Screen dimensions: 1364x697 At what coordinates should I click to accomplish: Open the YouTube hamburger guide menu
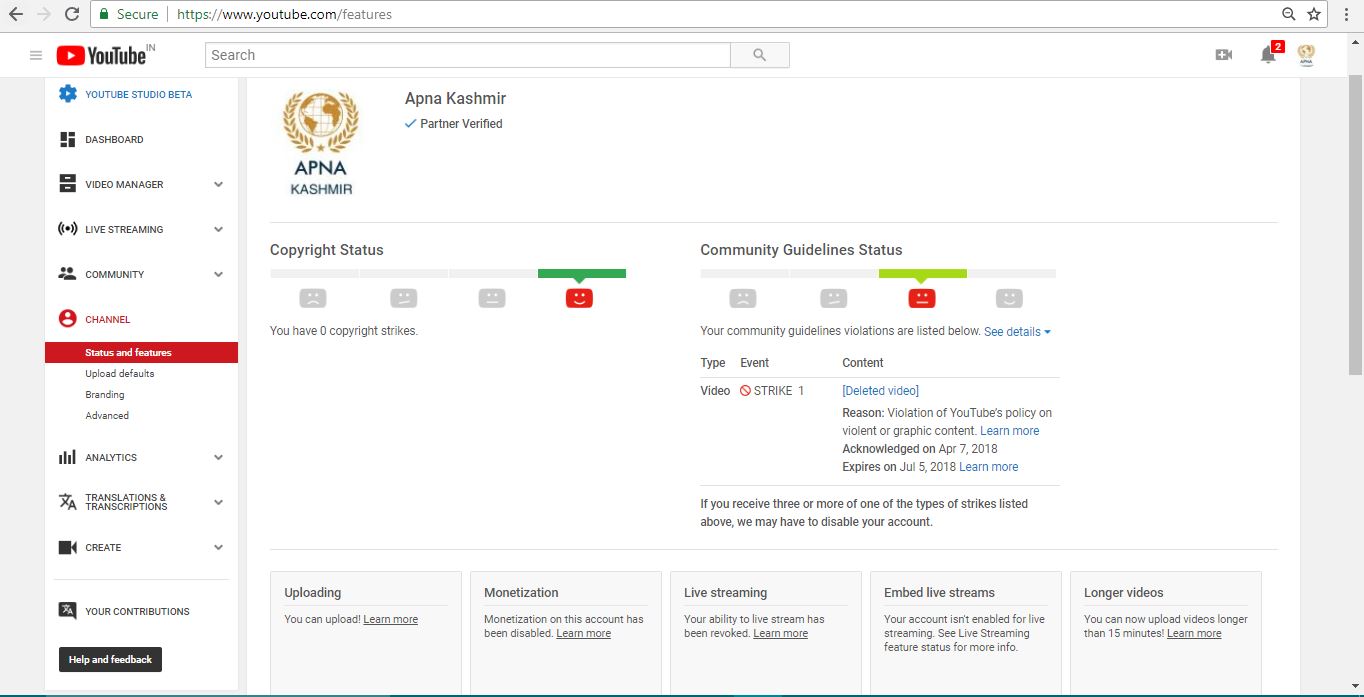[x=36, y=55]
